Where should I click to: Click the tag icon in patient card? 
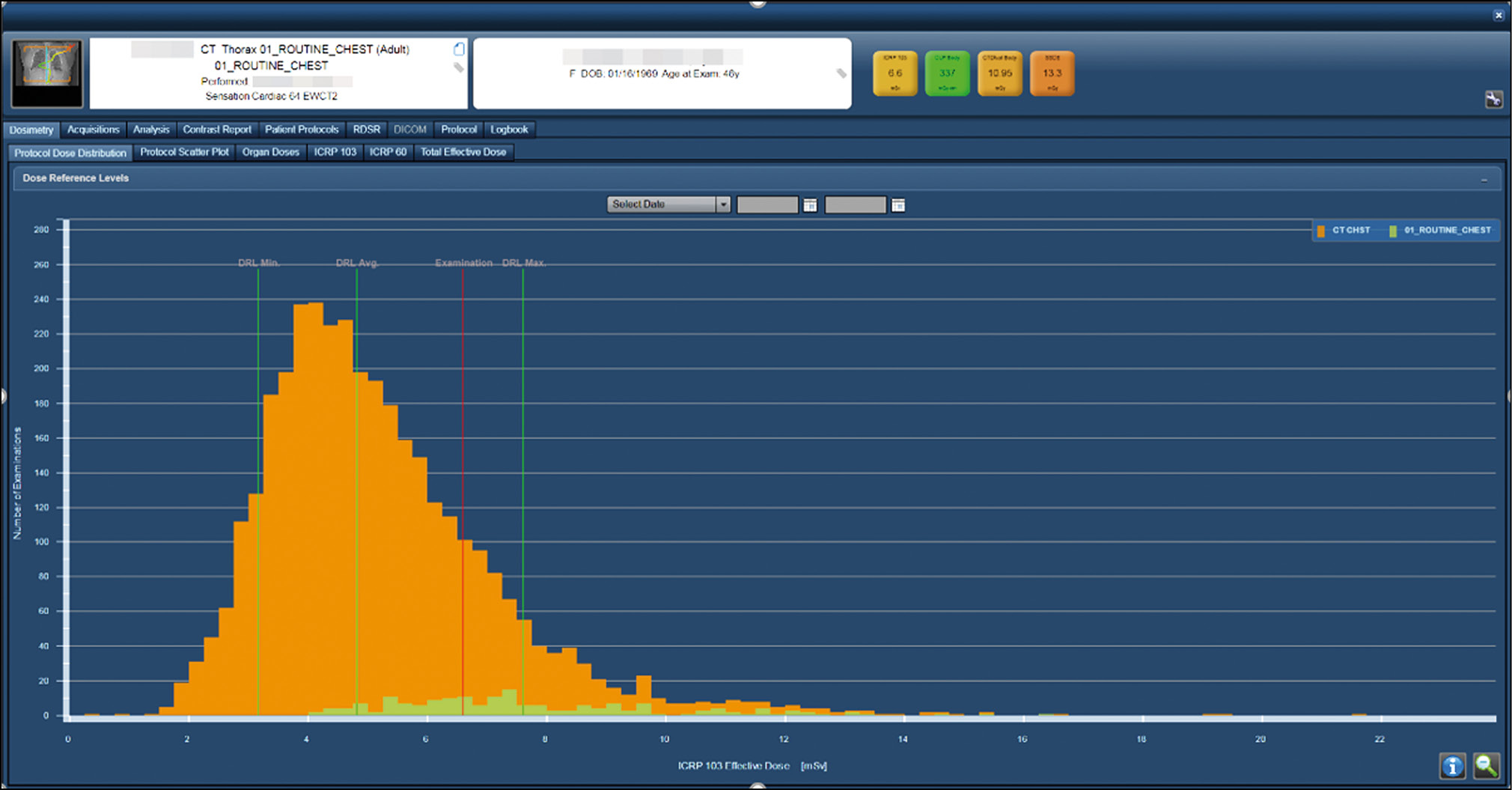click(x=841, y=73)
